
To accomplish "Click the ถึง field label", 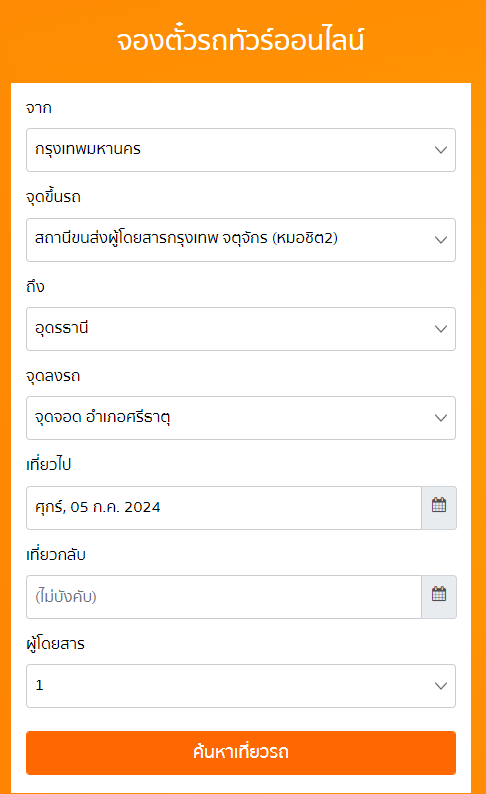I will pos(35,286).
